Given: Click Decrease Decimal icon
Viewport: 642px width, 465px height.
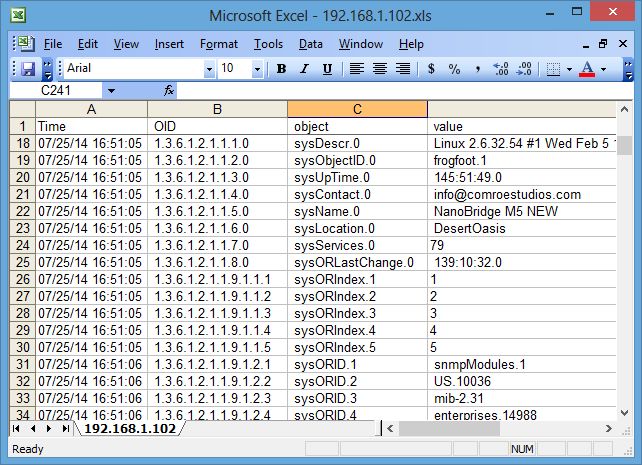Looking at the screenshot, I should [524, 69].
